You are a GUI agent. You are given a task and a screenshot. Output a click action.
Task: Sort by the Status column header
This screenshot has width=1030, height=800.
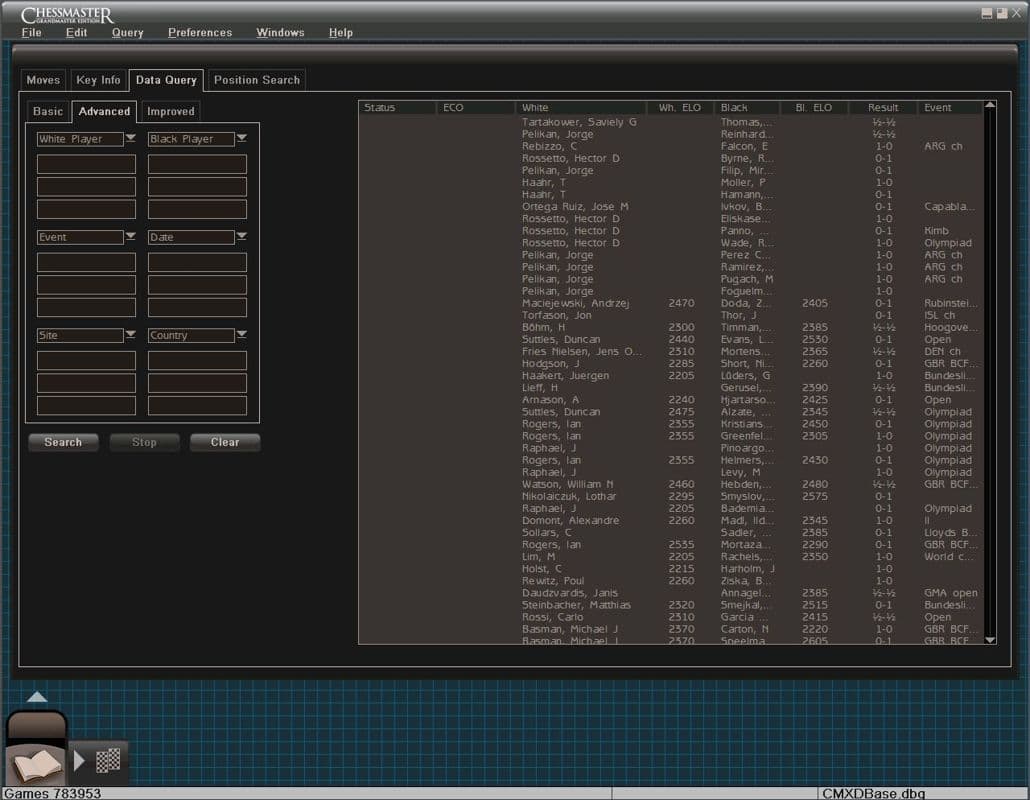click(397, 107)
